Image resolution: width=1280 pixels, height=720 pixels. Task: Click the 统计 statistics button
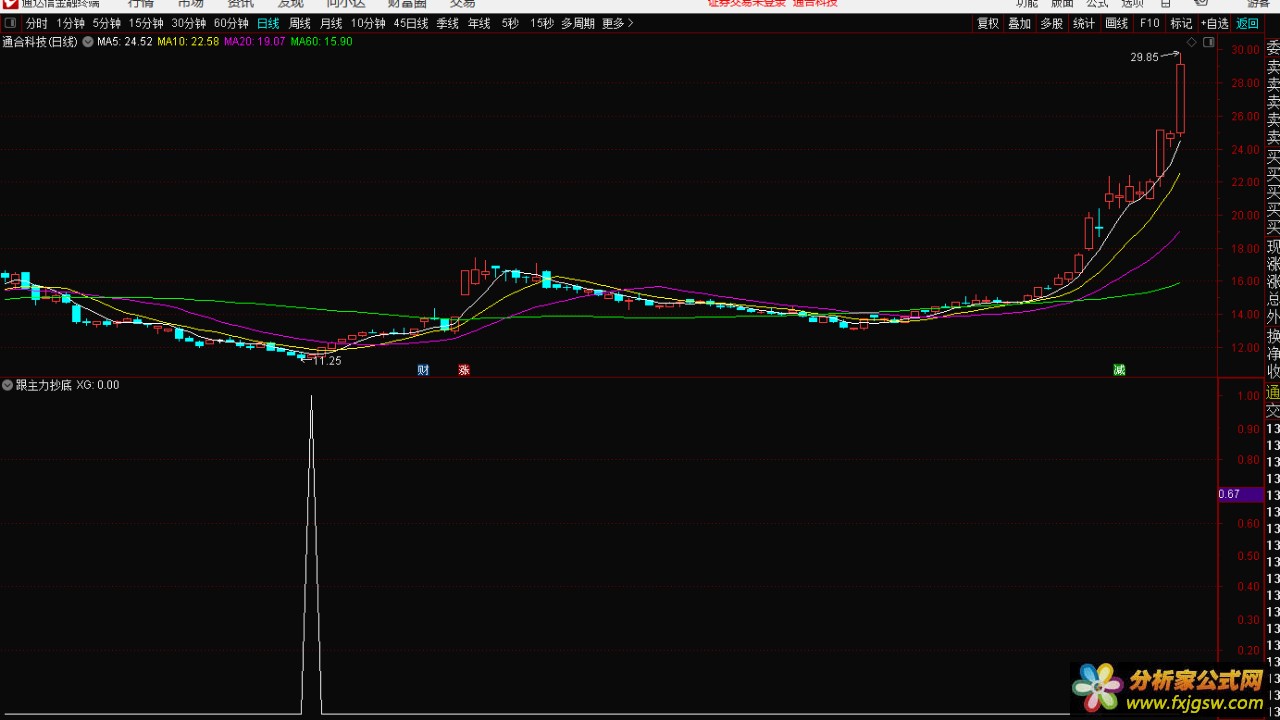(1084, 23)
